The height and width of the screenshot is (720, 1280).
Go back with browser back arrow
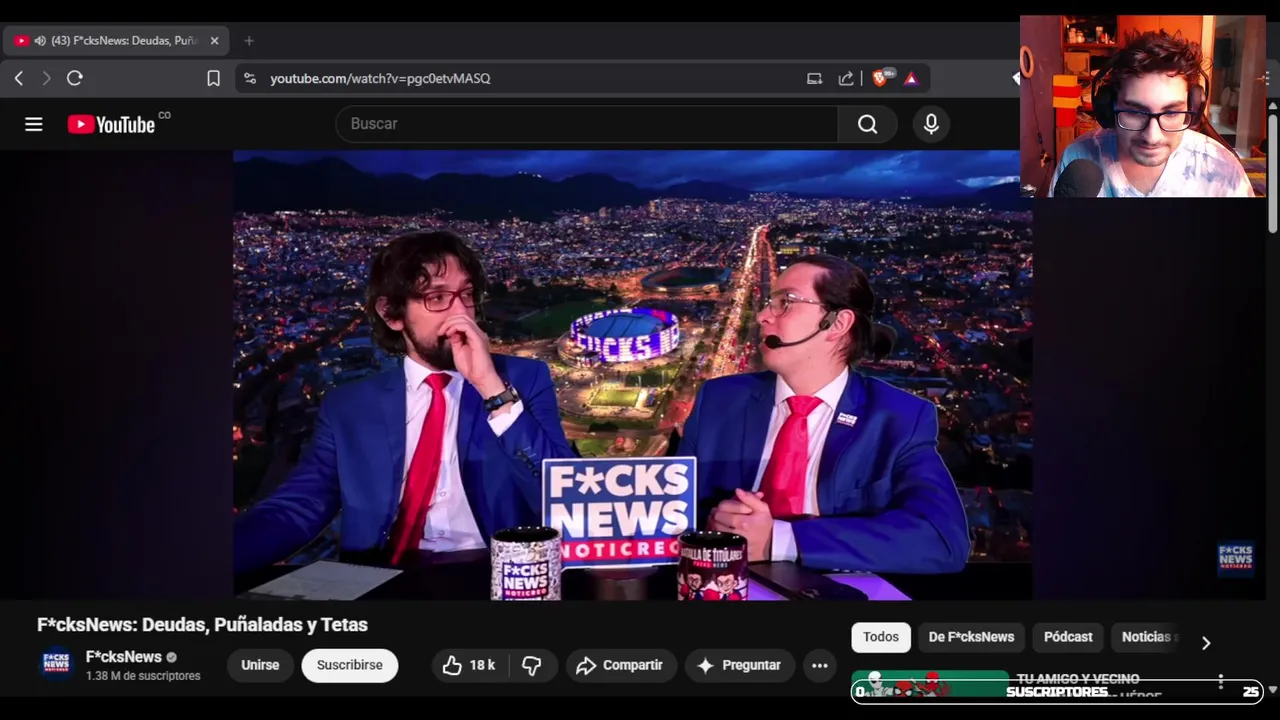19,78
